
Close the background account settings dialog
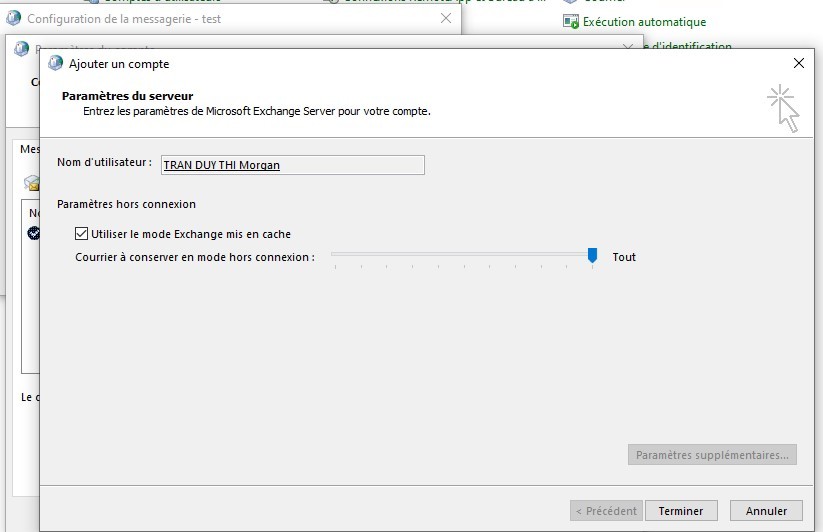tap(628, 46)
